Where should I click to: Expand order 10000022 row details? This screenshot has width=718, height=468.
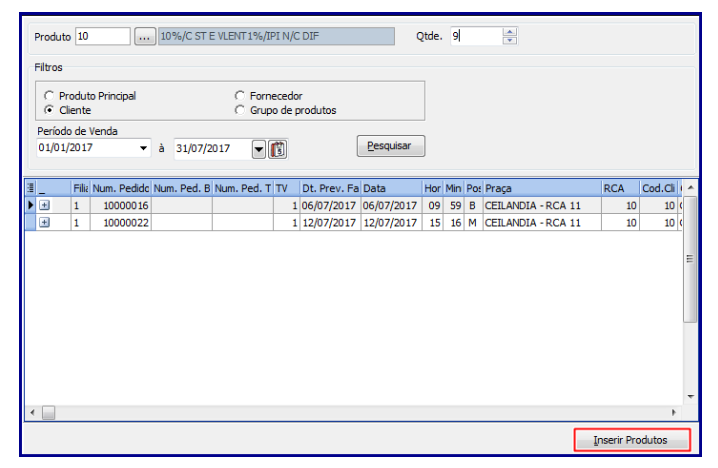pyautogui.click(x=44, y=223)
